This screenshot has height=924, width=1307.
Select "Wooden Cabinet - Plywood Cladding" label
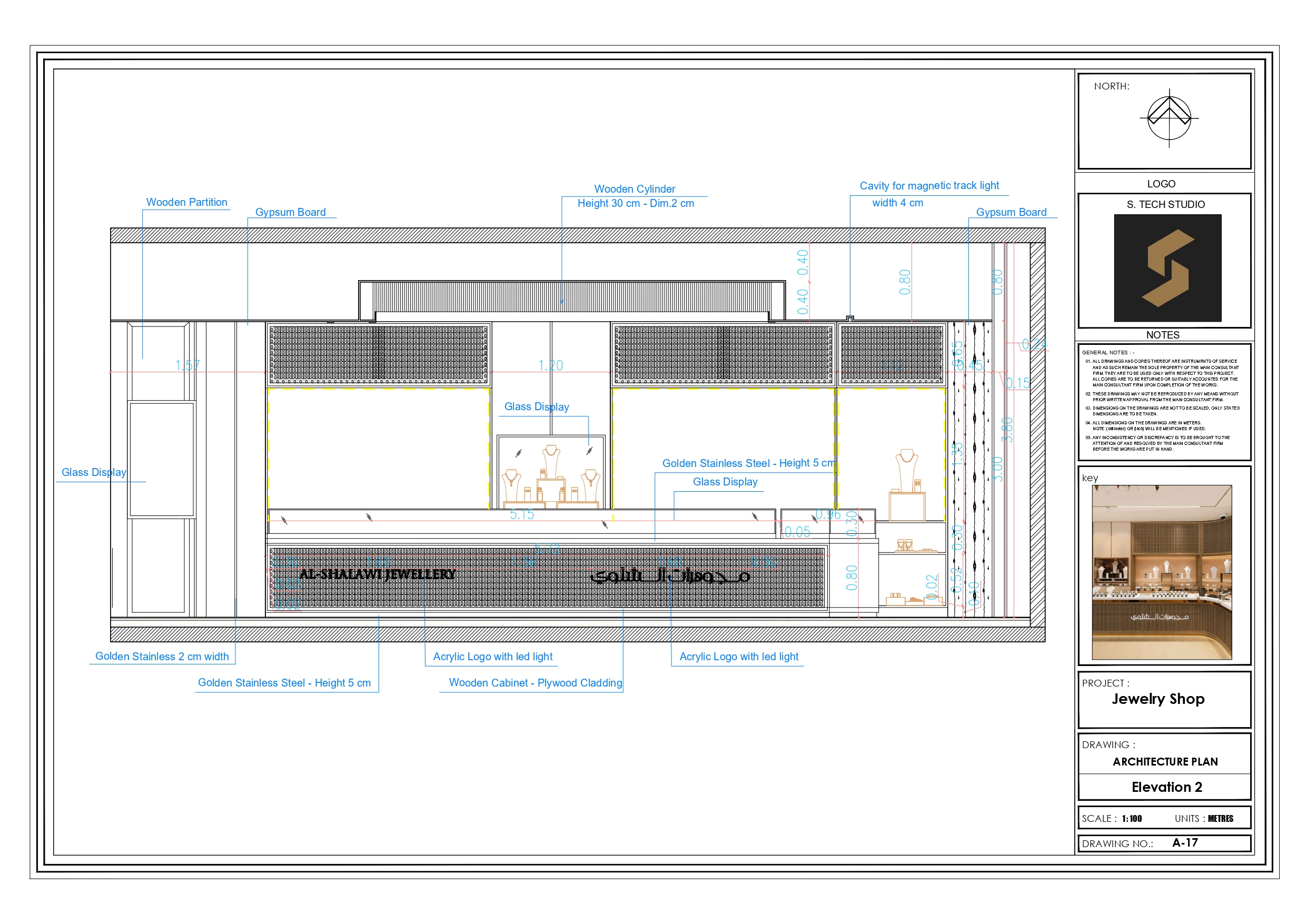535,683
